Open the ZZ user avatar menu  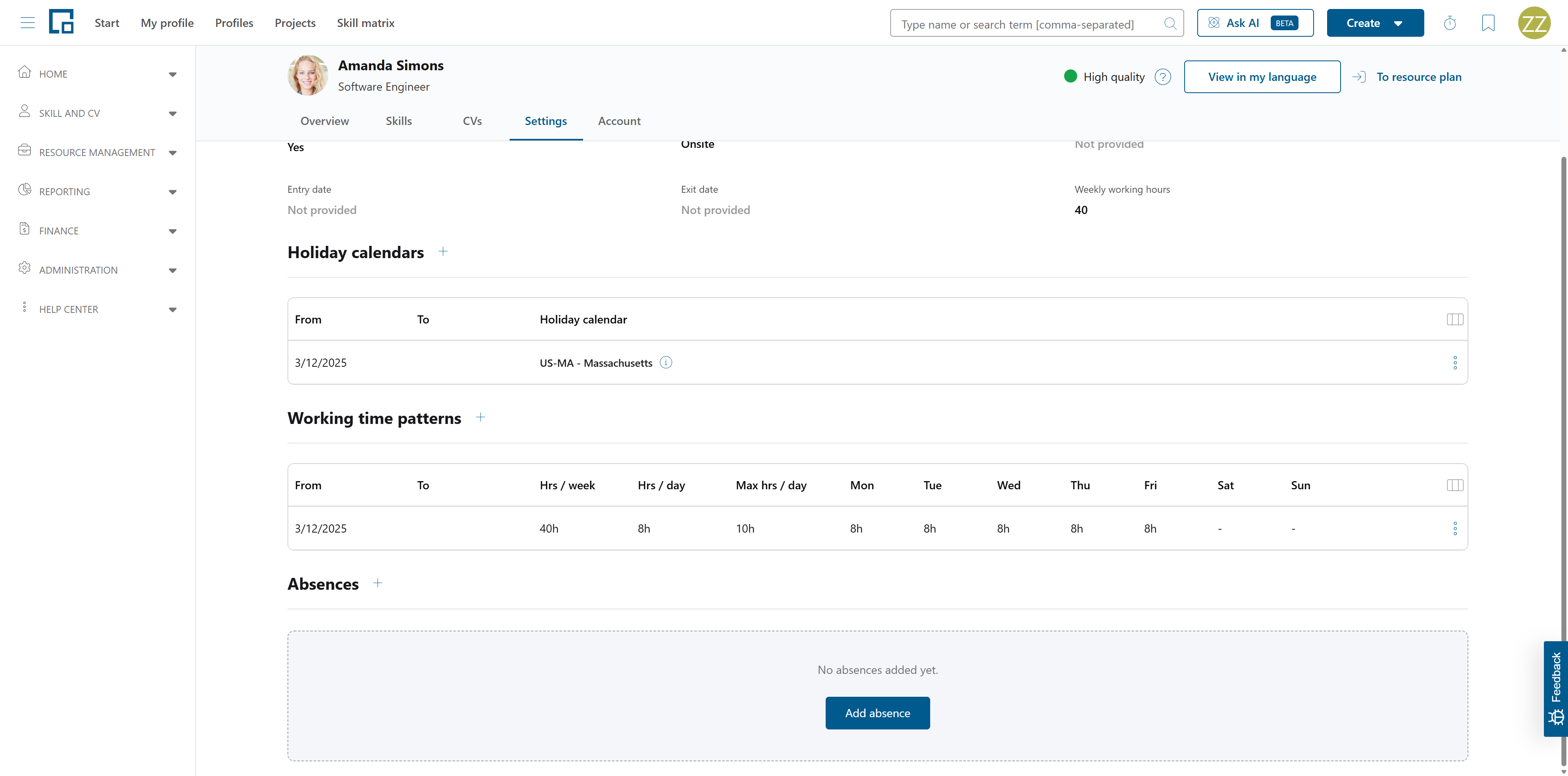(x=1534, y=23)
